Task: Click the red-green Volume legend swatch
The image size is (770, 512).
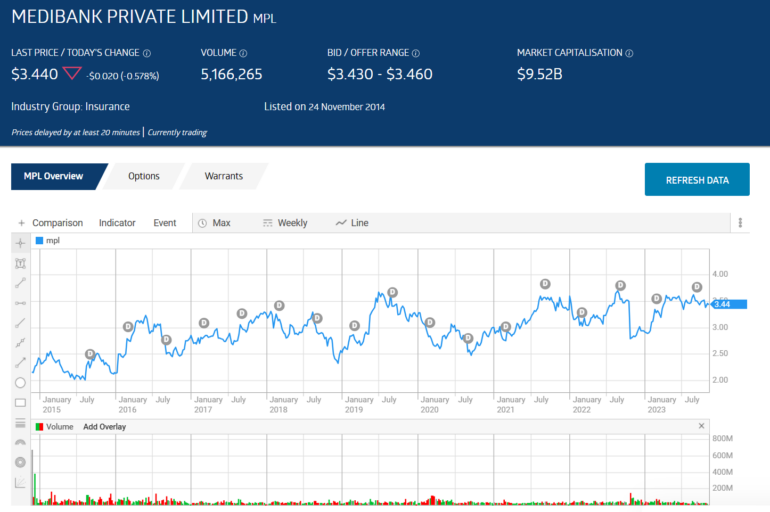Action: (x=39, y=427)
